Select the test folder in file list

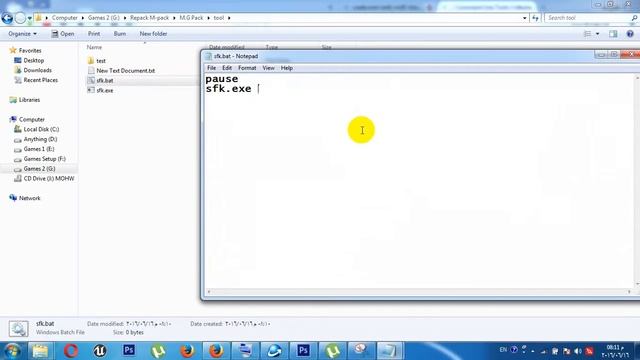tap(101, 61)
